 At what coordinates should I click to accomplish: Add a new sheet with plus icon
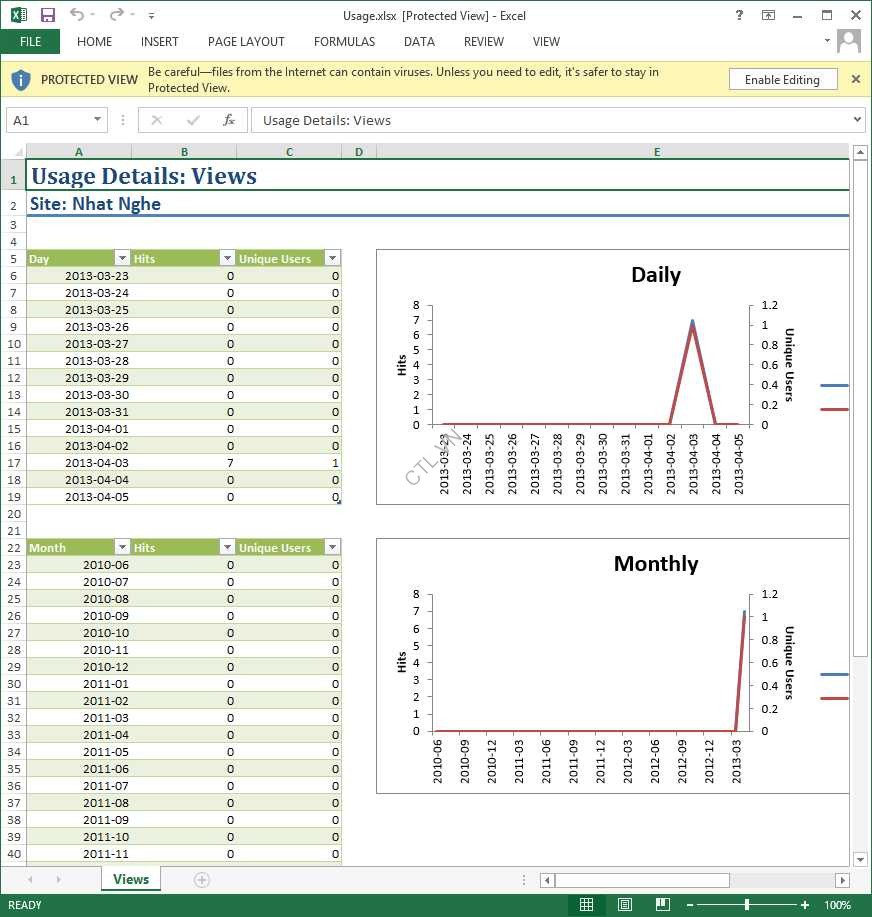(202, 880)
